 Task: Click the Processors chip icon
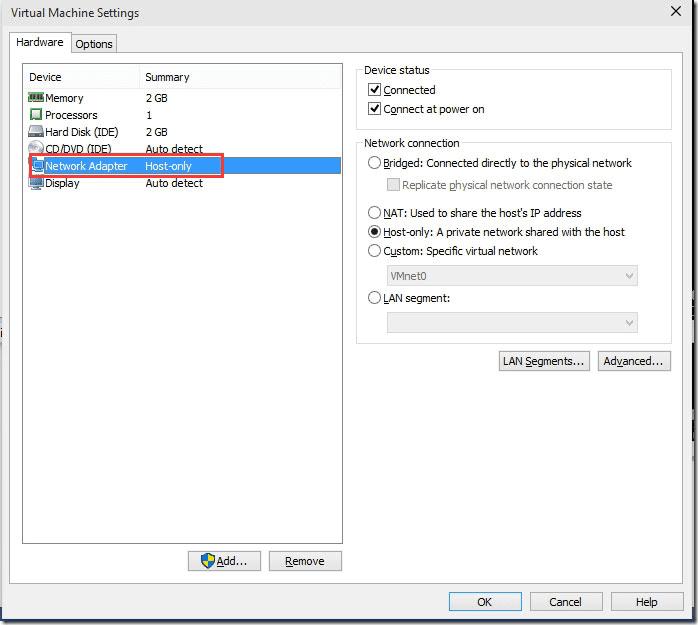36,114
